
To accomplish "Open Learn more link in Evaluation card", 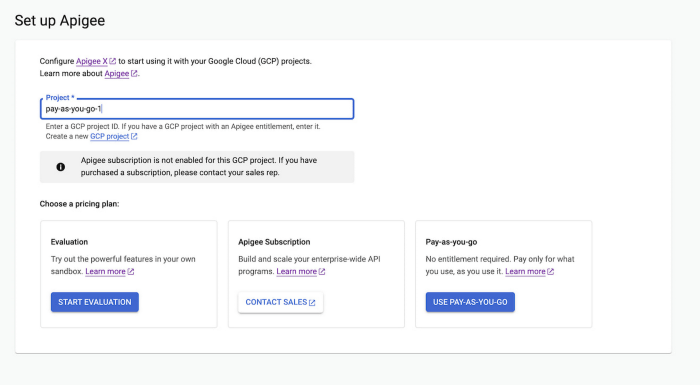I will click(x=105, y=272).
